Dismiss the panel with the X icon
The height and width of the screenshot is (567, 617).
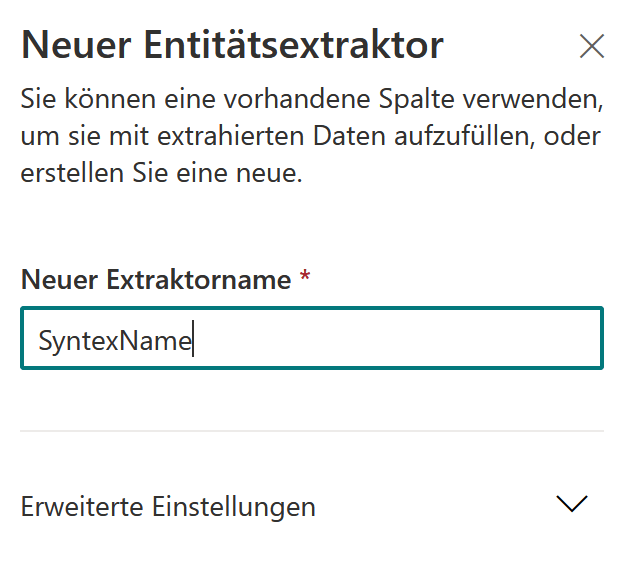coord(591,46)
